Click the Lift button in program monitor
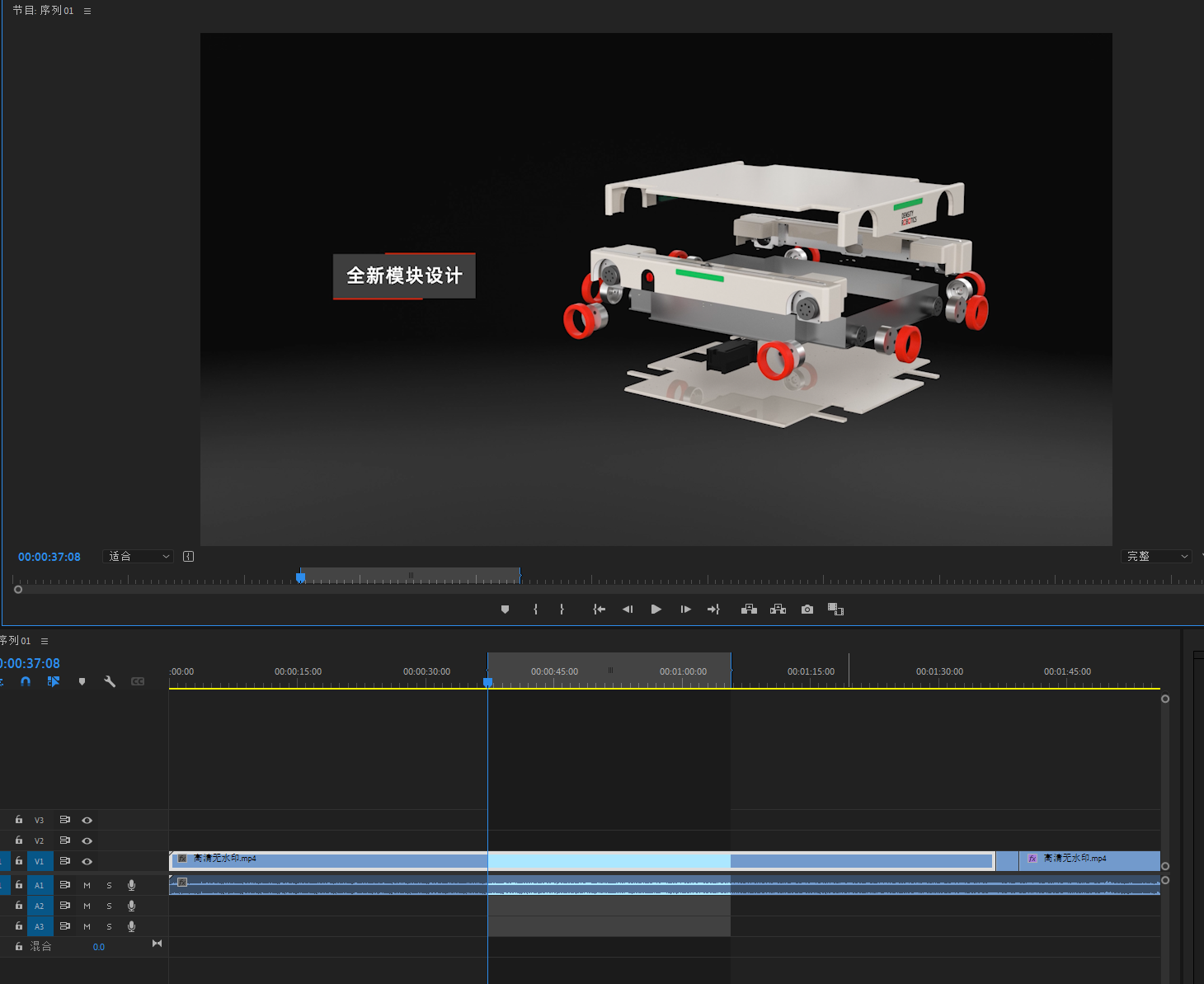 [749, 610]
